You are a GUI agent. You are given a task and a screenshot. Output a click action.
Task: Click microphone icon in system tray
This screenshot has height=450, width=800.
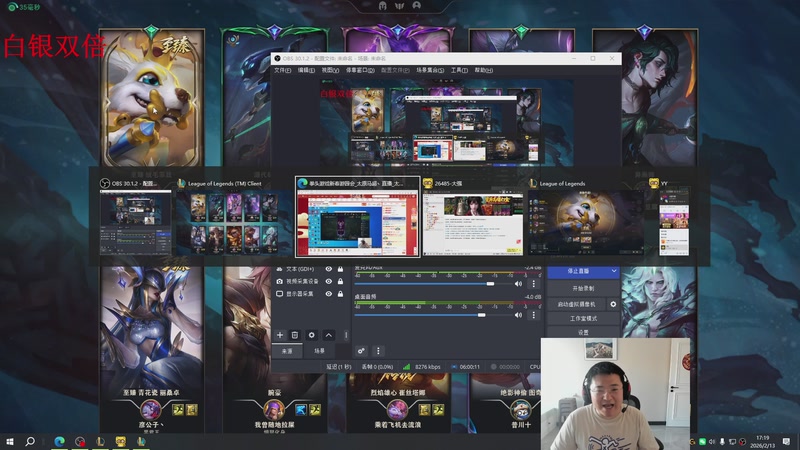(722, 441)
